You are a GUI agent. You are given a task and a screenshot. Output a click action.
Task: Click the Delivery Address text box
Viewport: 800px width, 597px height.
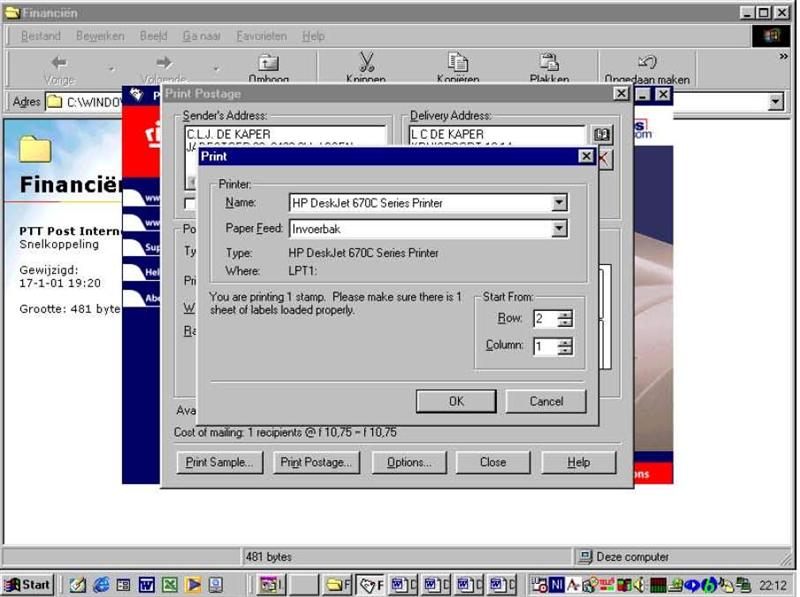(x=497, y=136)
